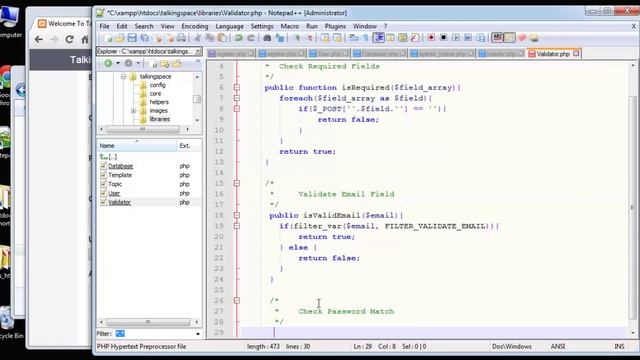Screen dimensions: 640x360
Task: Sort the file list by Name column
Action: (137, 146)
